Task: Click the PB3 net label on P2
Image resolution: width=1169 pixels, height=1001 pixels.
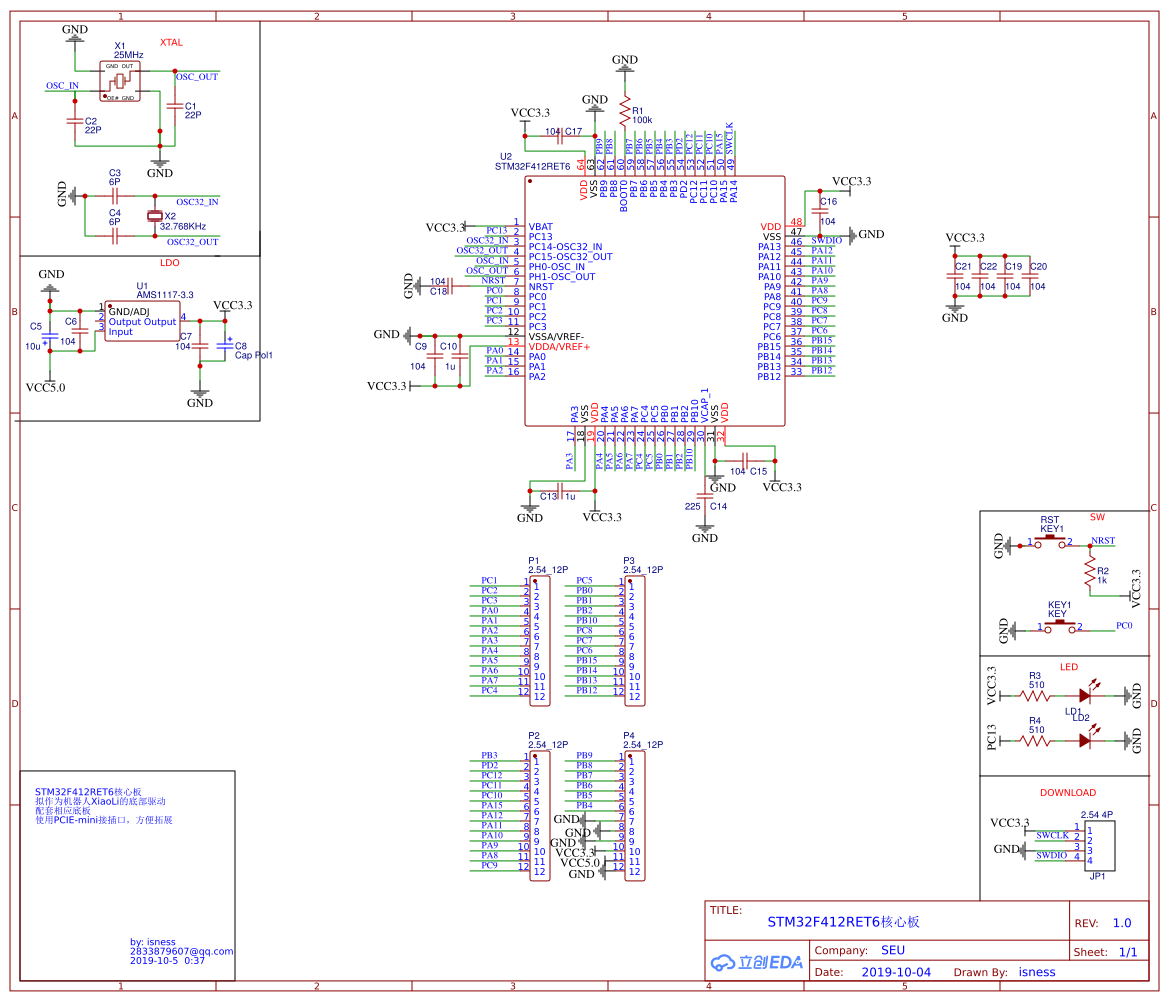Action: 489,755
